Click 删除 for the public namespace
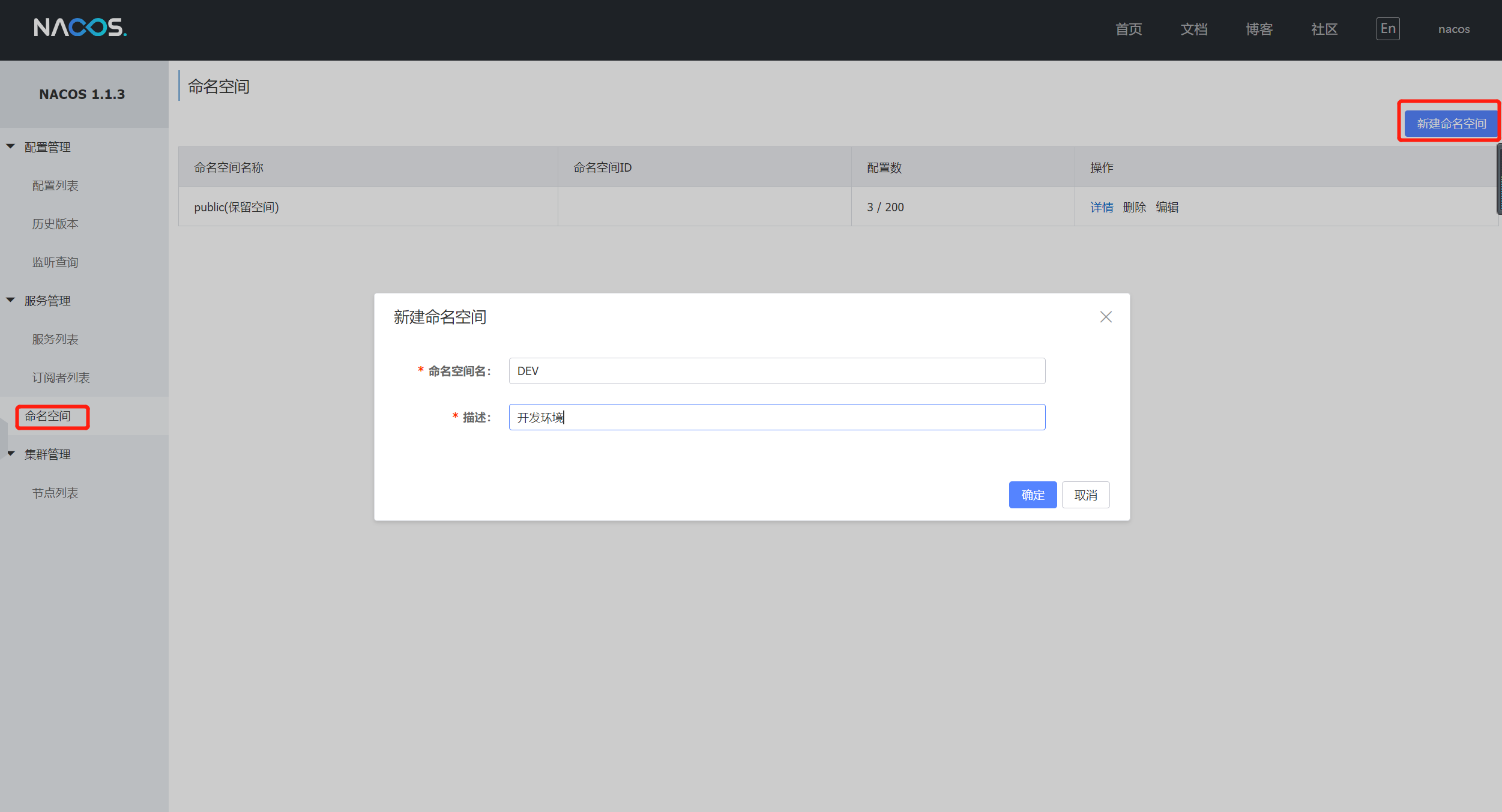Image resolution: width=1502 pixels, height=812 pixels. tap(1135, 207)
